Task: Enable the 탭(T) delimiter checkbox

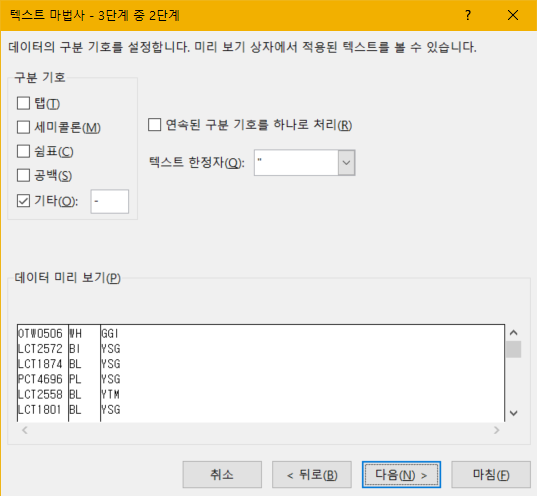Action: pyautogui.click(x=23, y=103)
